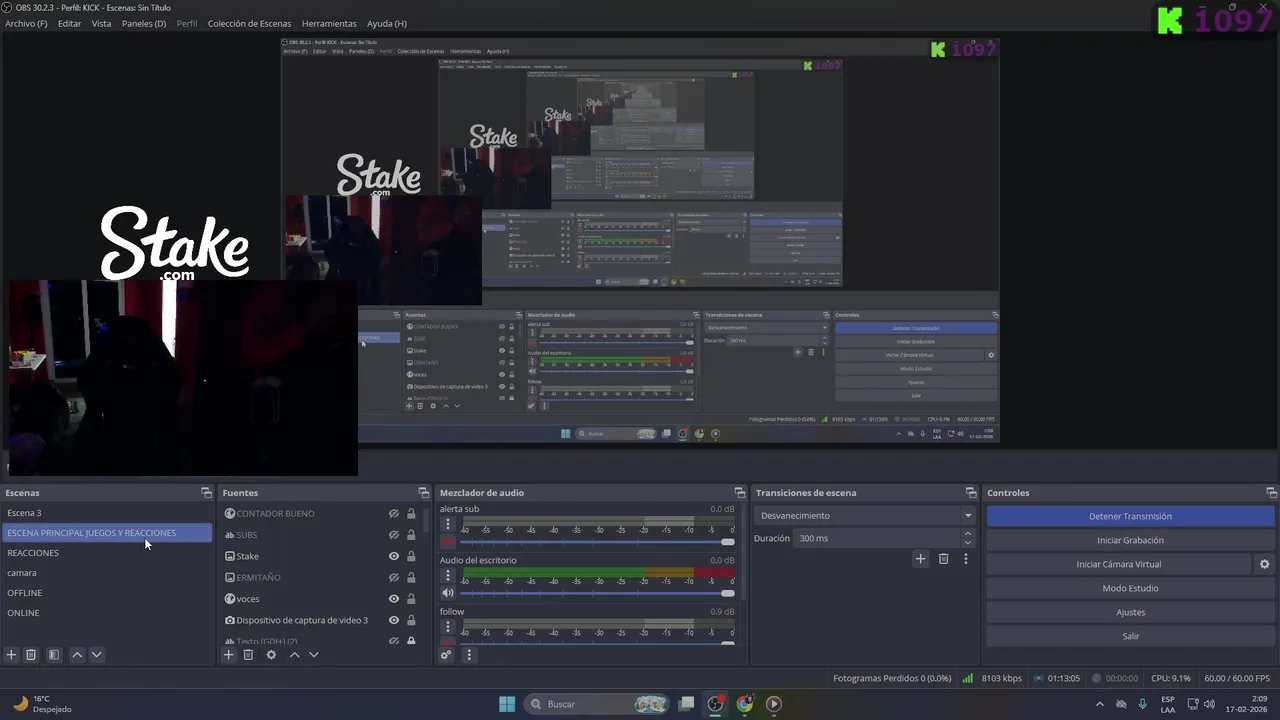This screenshot has height=720, width=1280.
Task: Open scene filters icon in Escenas toolbar
Action: pos(54,655)
